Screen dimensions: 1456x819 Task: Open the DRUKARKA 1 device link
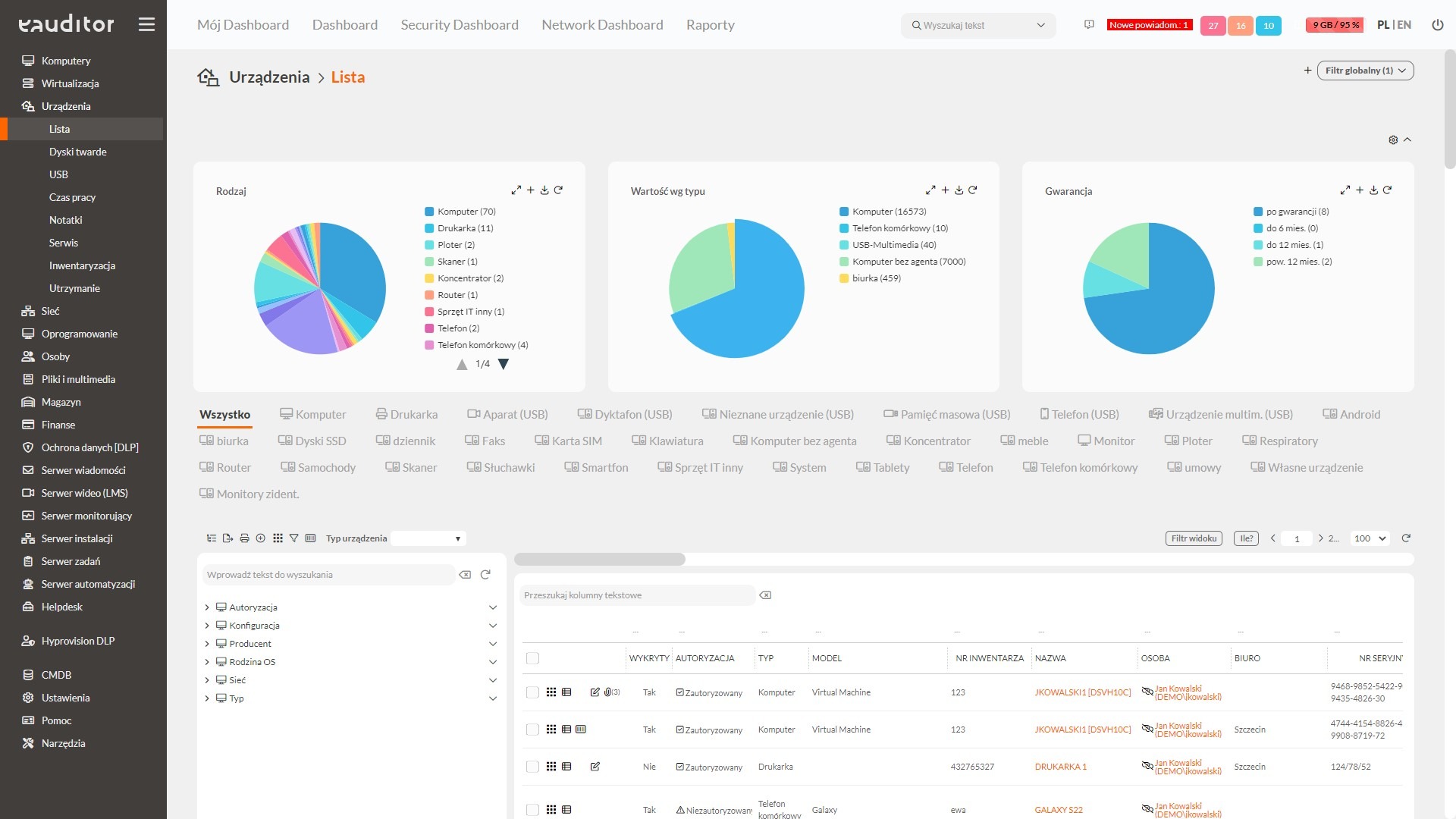[1060, 767]
